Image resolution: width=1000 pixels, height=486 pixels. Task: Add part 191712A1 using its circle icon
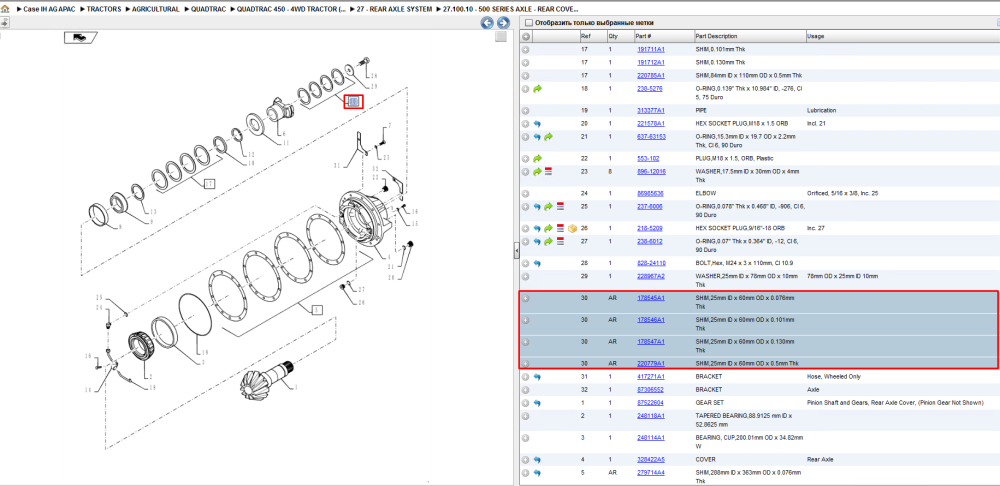[x=526, y=63]
